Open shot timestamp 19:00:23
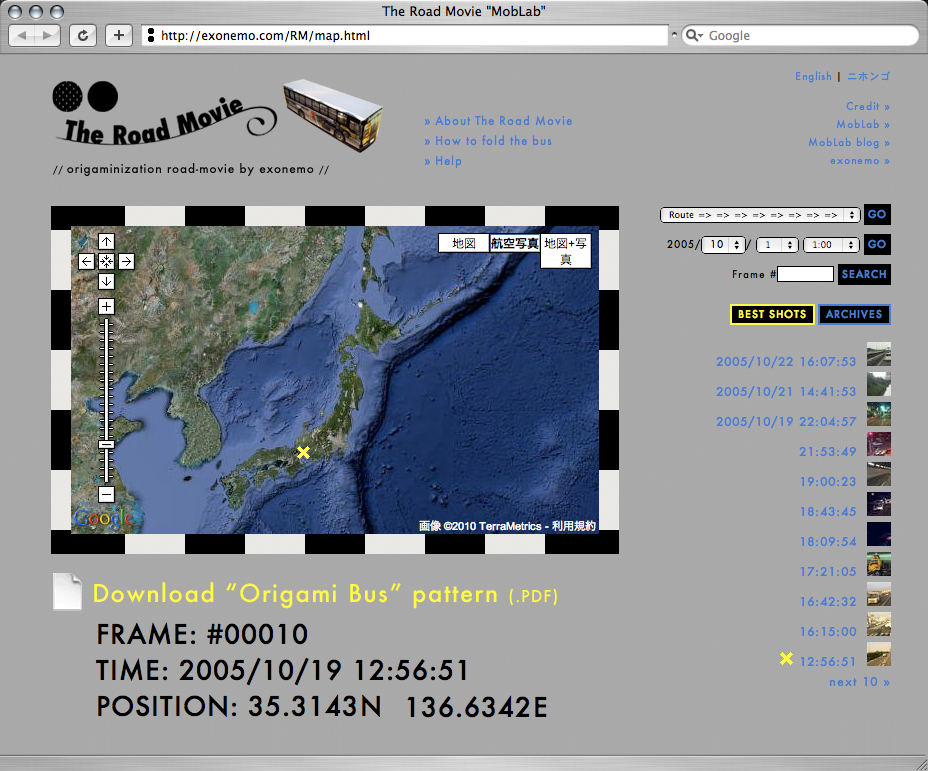This screenshot has height=771, width=928. click(x=828, y=482)
